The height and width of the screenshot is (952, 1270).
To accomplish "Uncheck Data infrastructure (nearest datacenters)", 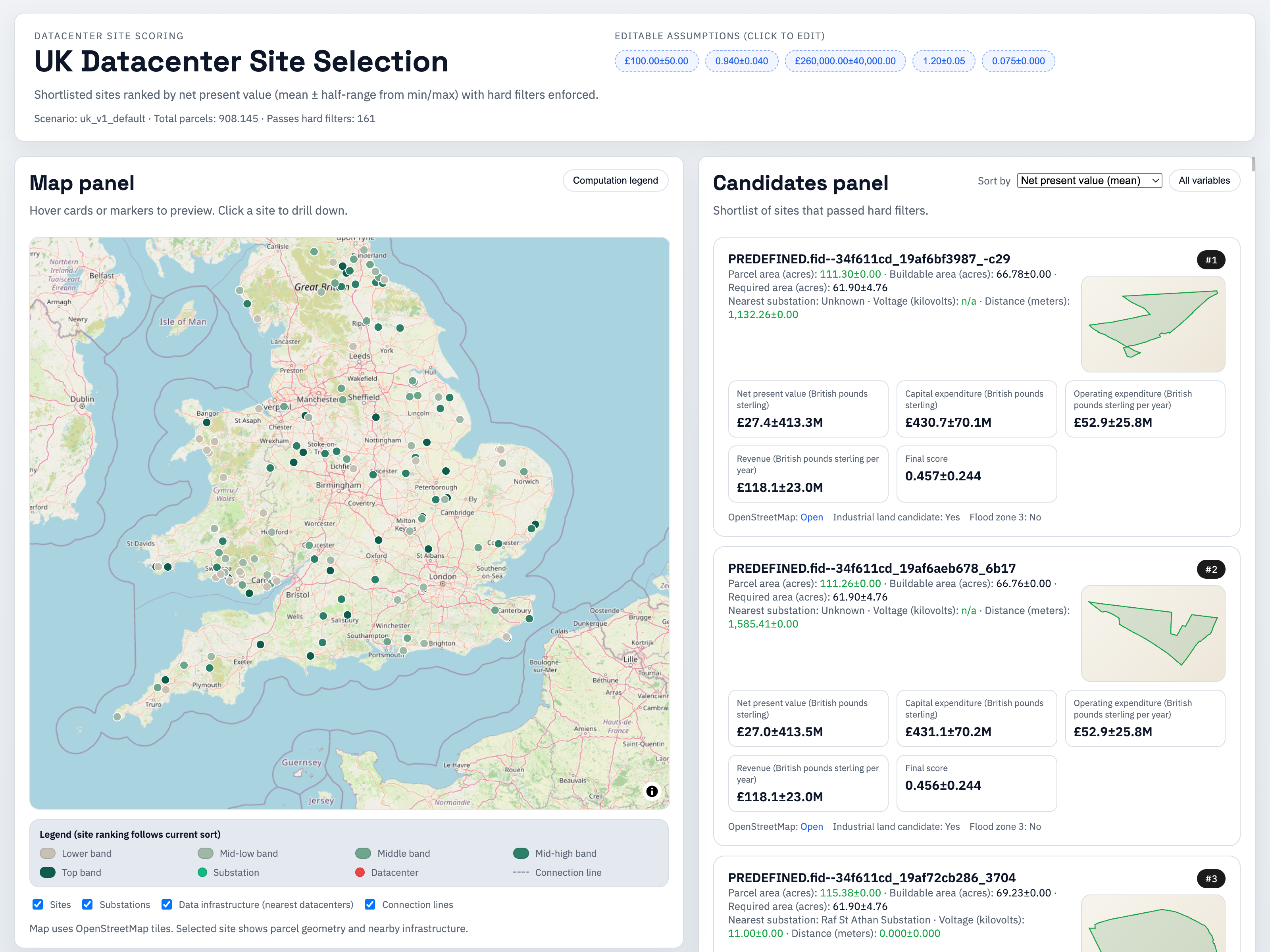I will (x=167, y=904).
